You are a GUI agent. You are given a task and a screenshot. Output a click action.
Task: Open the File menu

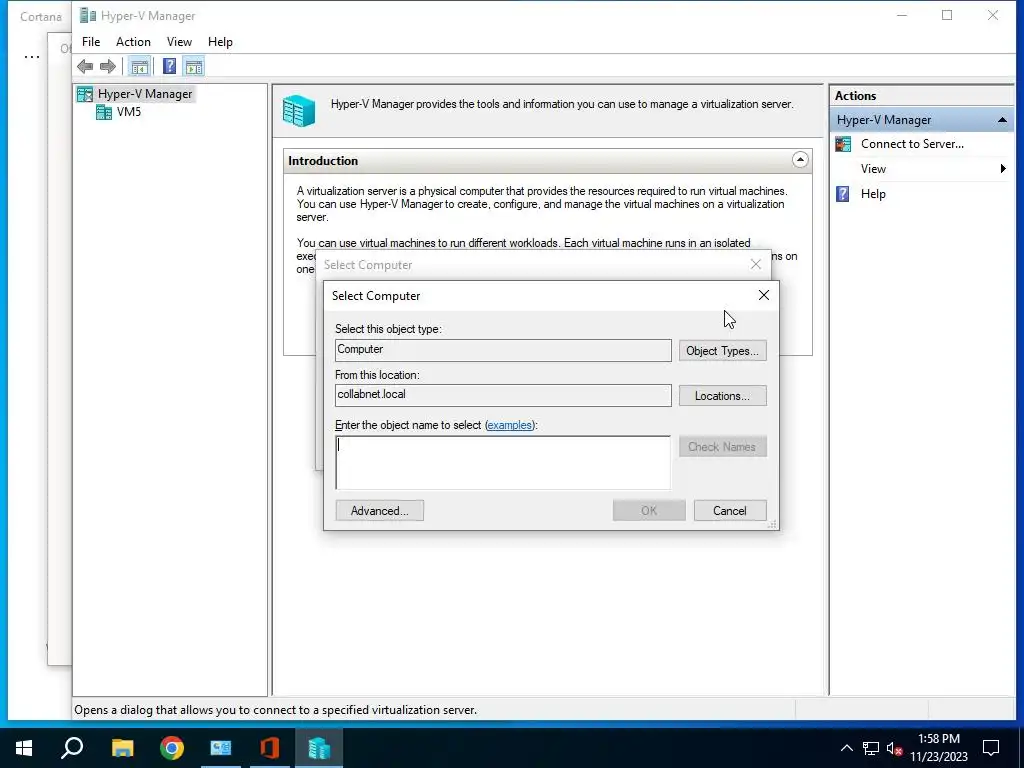[x=91, y=42]
